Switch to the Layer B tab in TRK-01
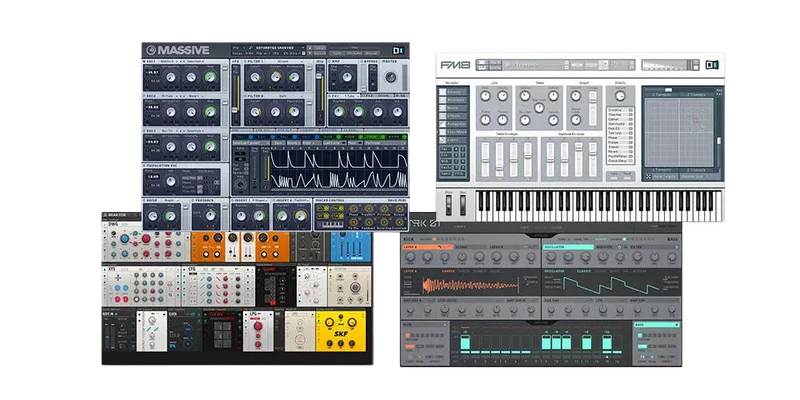800x400 pixels. tap(514, 247)
